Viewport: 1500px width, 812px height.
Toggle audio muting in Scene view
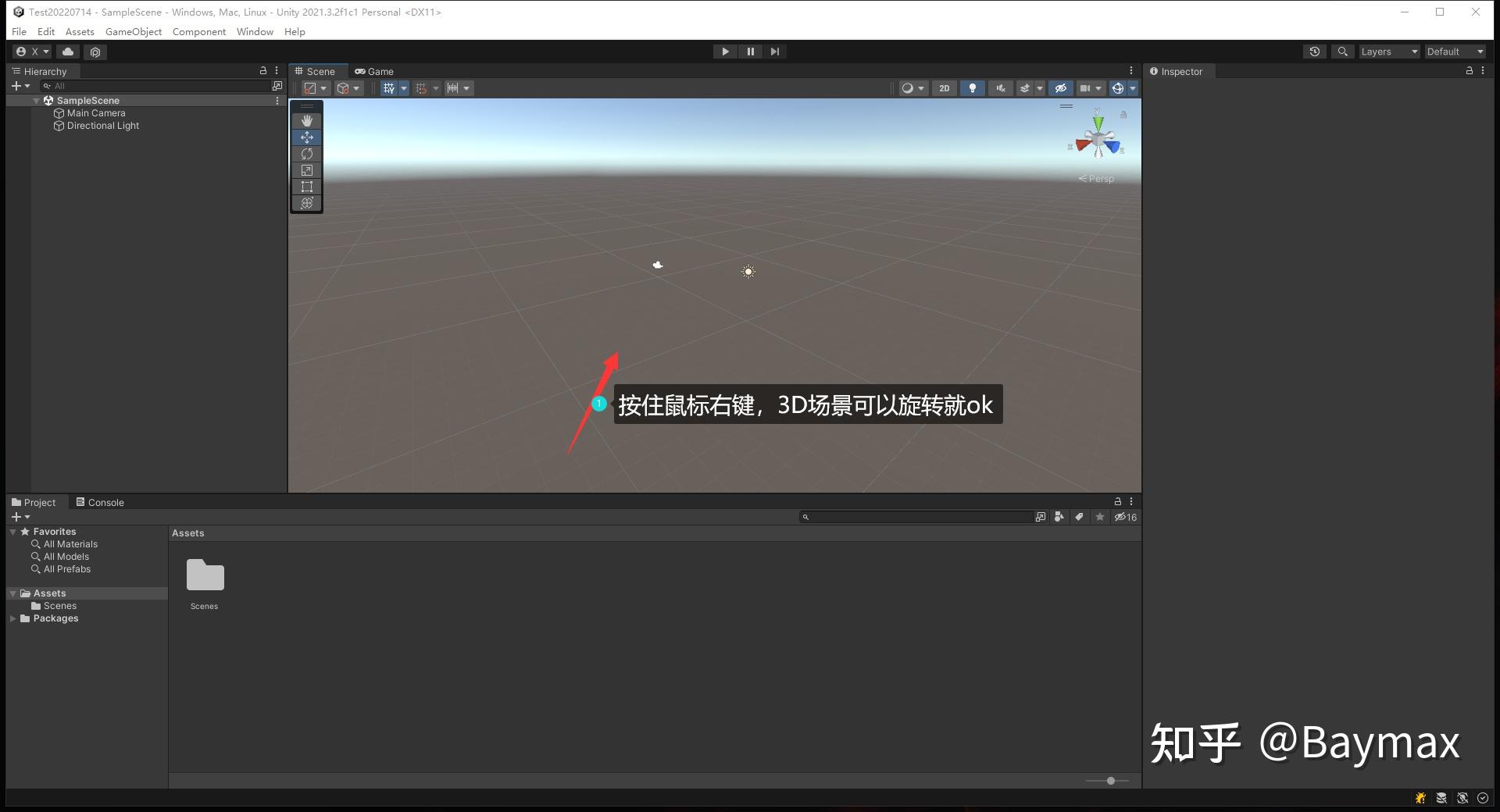point(1001,88)
